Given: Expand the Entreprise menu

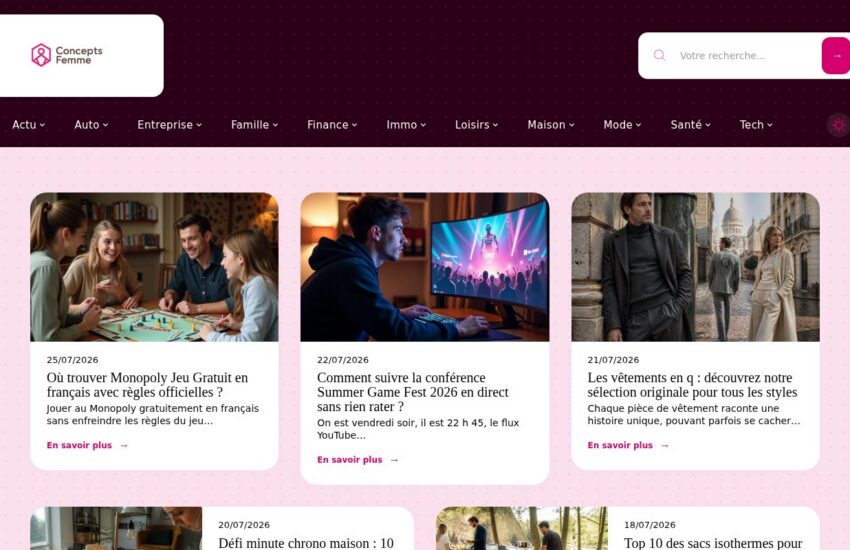Looking at the screenshot, I should coord(169,125).
